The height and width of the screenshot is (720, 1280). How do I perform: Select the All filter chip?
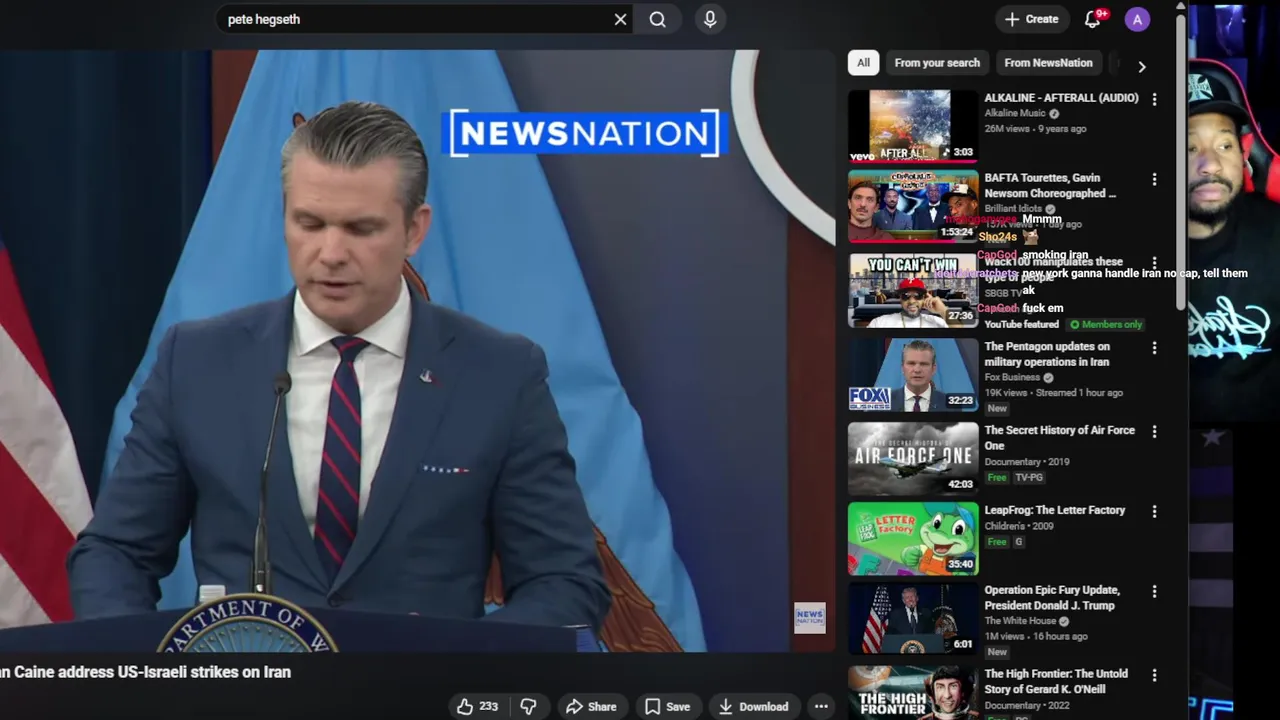click(863, 62)
